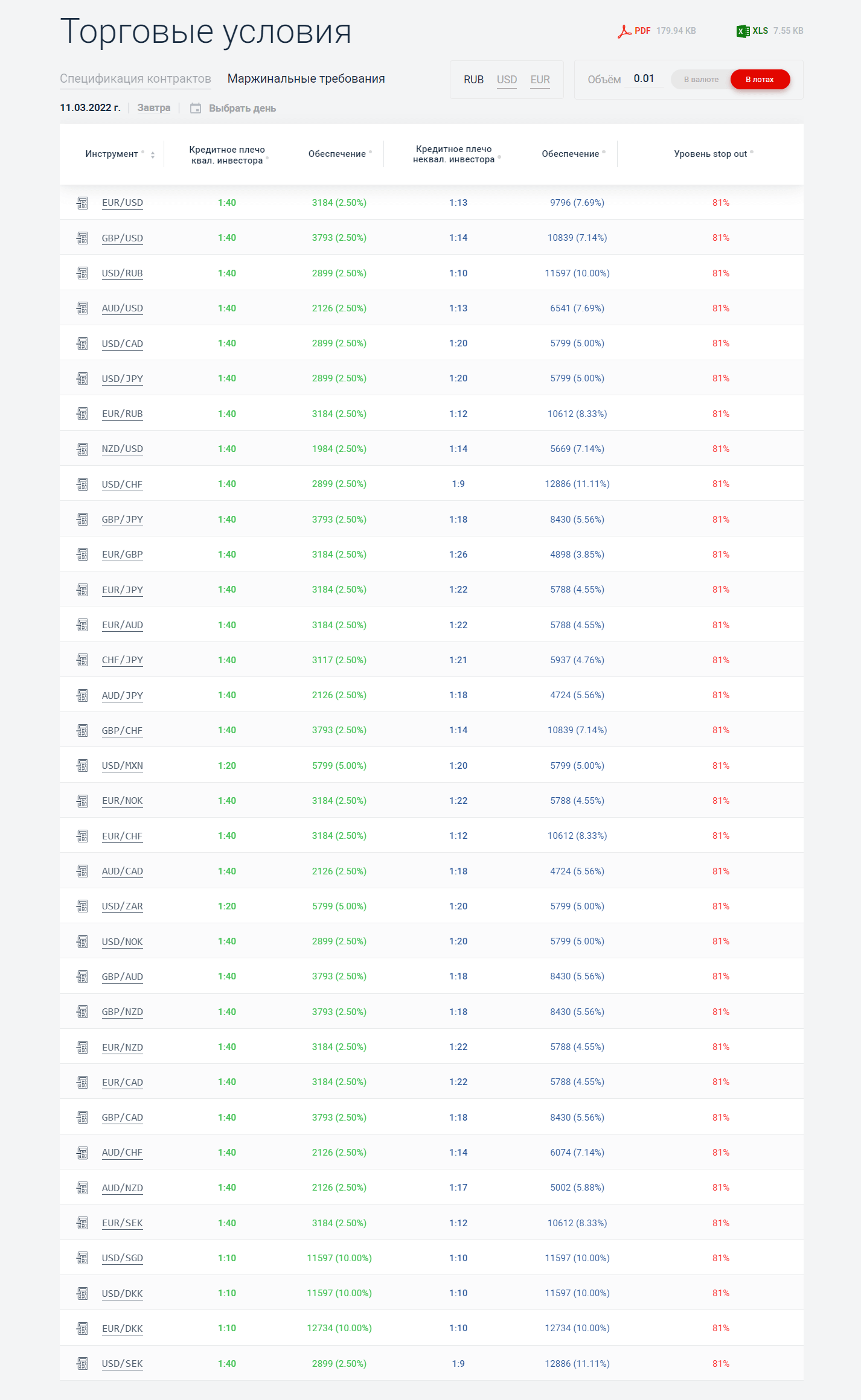Viewport: 861px width, 1400px height.
Task: Switch the display currency to USD
Action: 507,80
